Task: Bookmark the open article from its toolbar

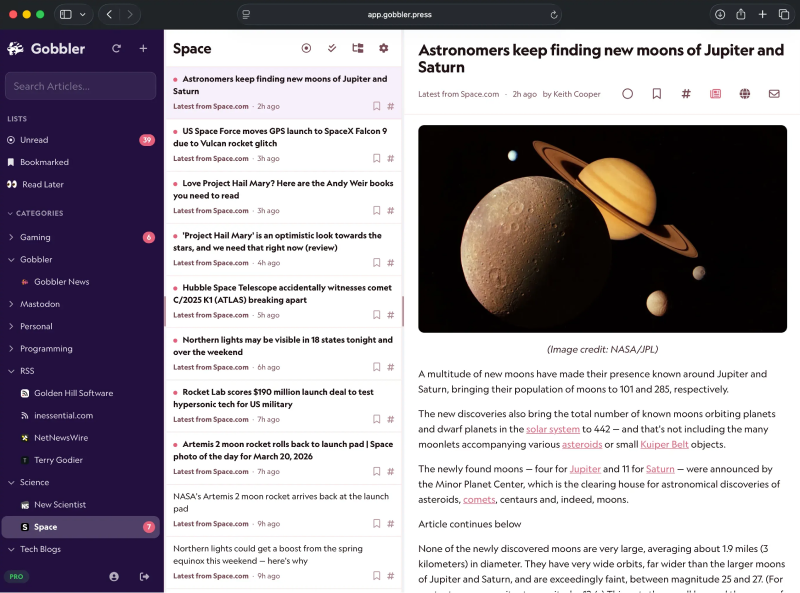Action: tap(657, 94)
